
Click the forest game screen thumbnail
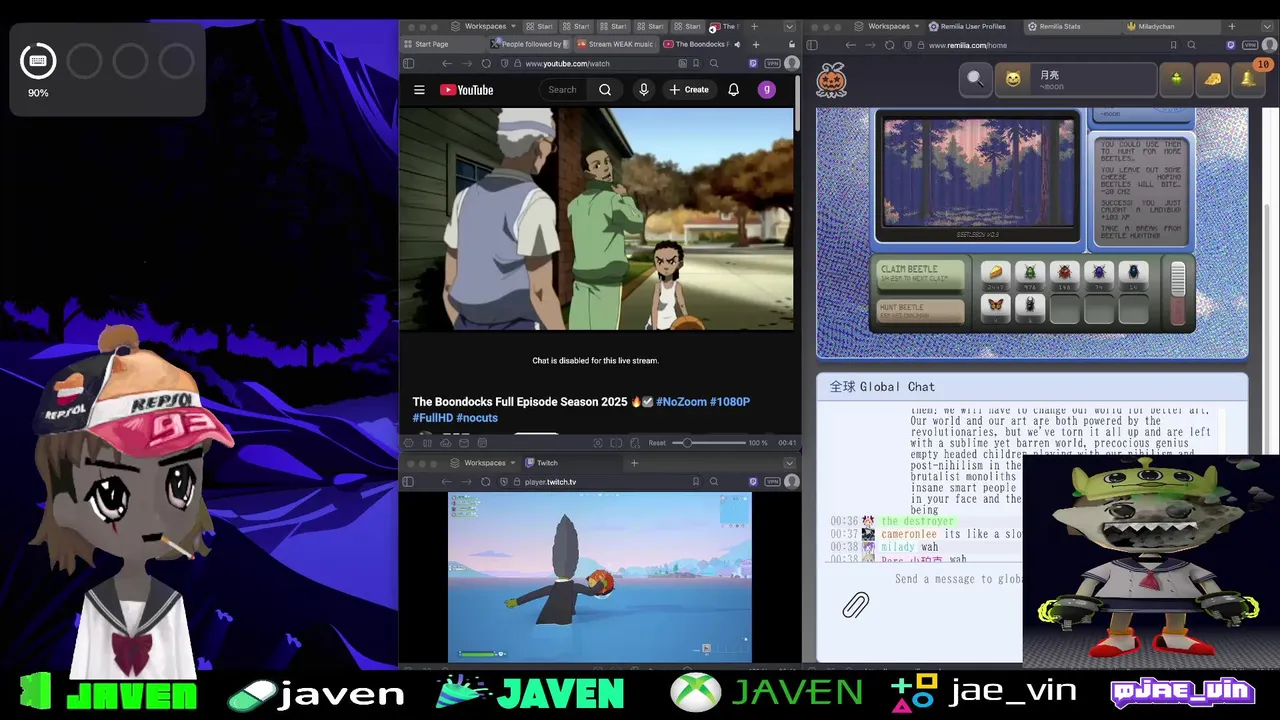(978, 175)
